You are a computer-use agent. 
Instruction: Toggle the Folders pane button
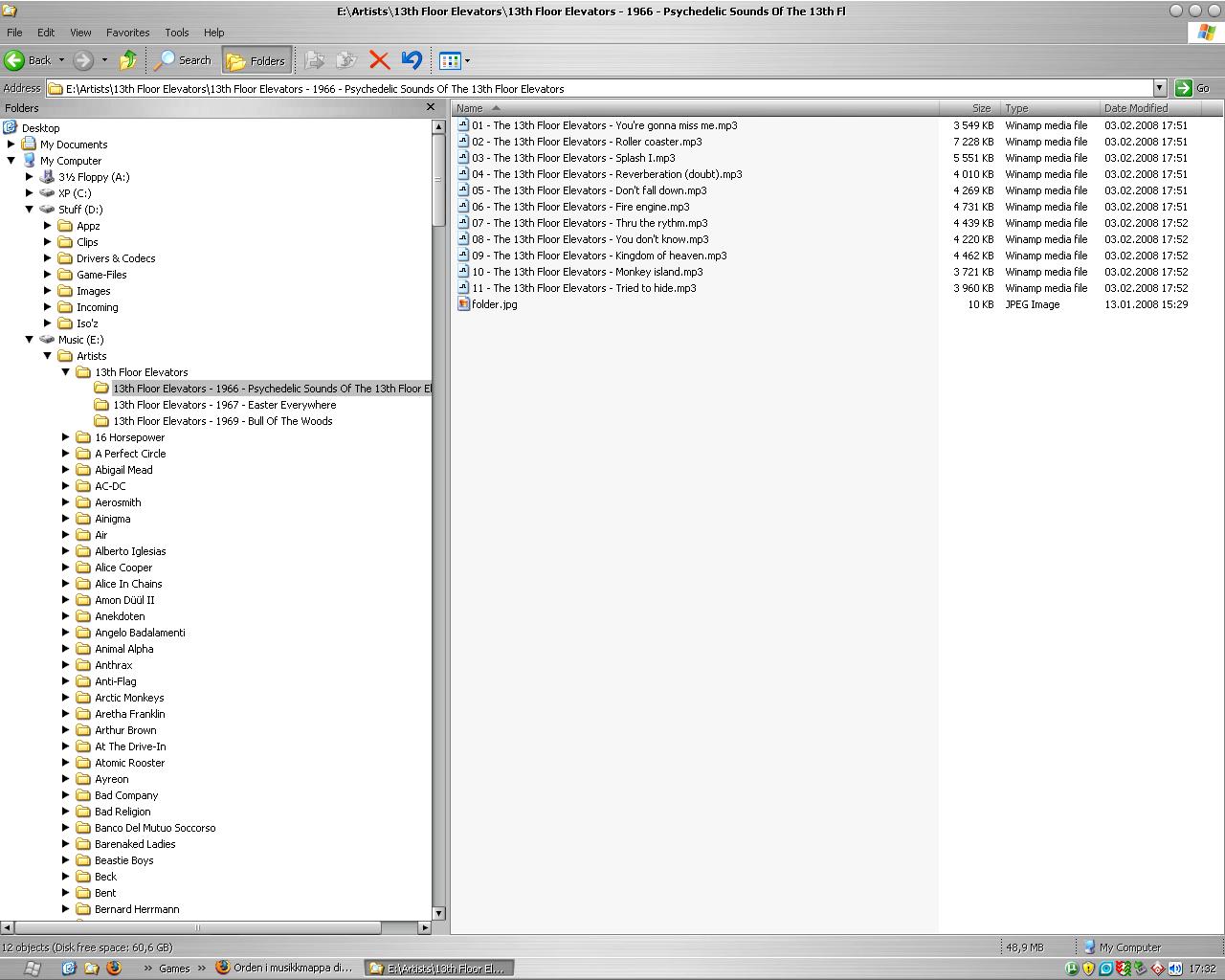(x=256, y=60)
